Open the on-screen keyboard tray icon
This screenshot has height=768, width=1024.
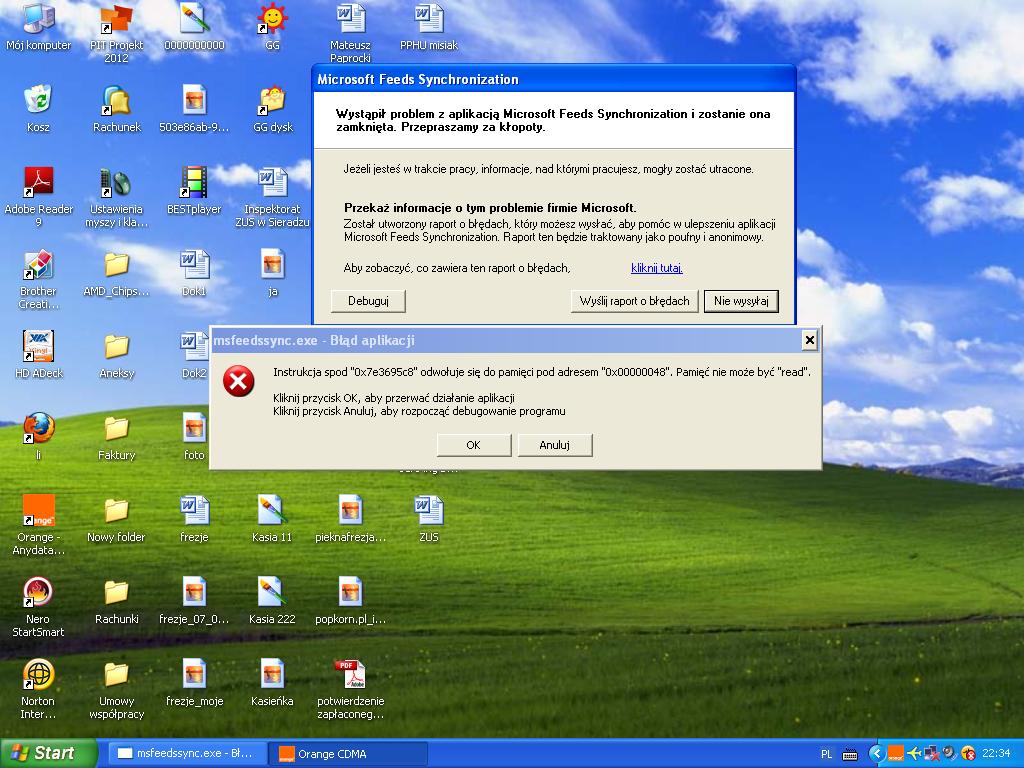pos(850,754)
